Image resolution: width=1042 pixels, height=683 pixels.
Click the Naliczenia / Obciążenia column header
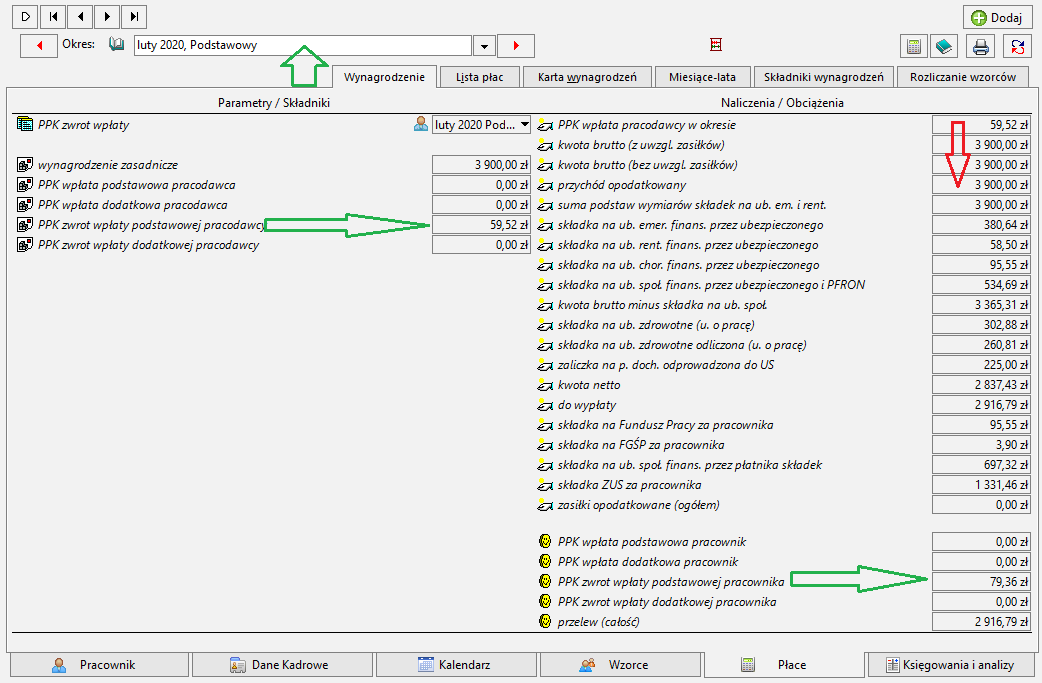[x=782, y=103]
